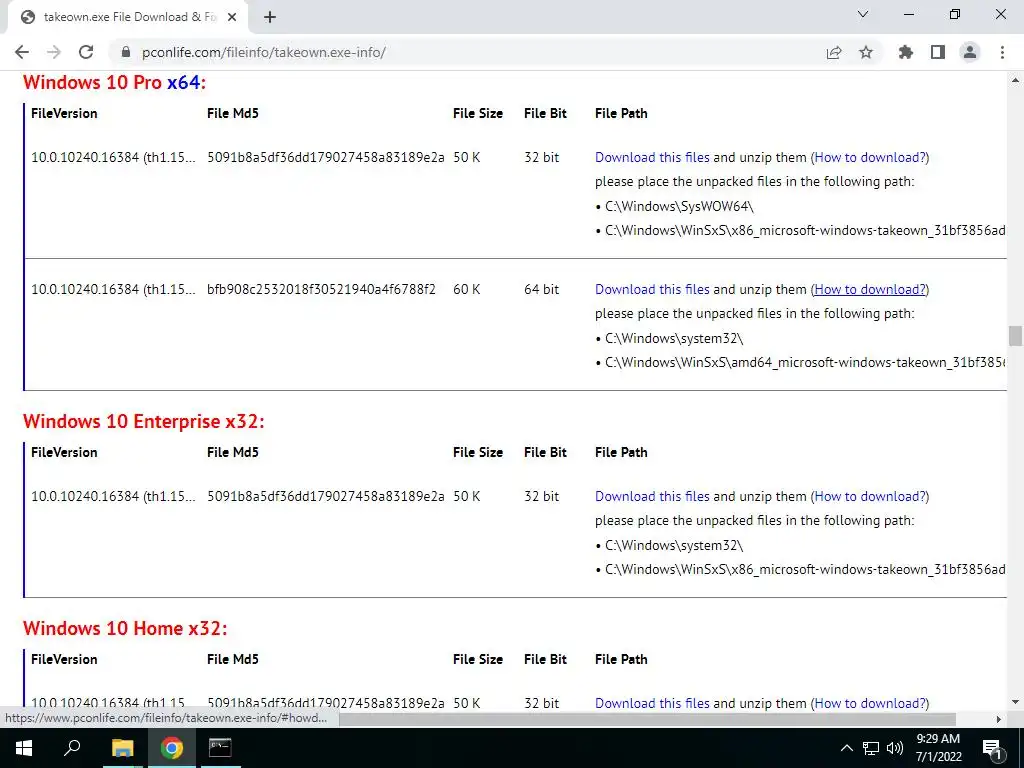1024x768 pixels.
Task: Click the scroll down arrow of vertical scrollbar
Action: pos(1015,703)
